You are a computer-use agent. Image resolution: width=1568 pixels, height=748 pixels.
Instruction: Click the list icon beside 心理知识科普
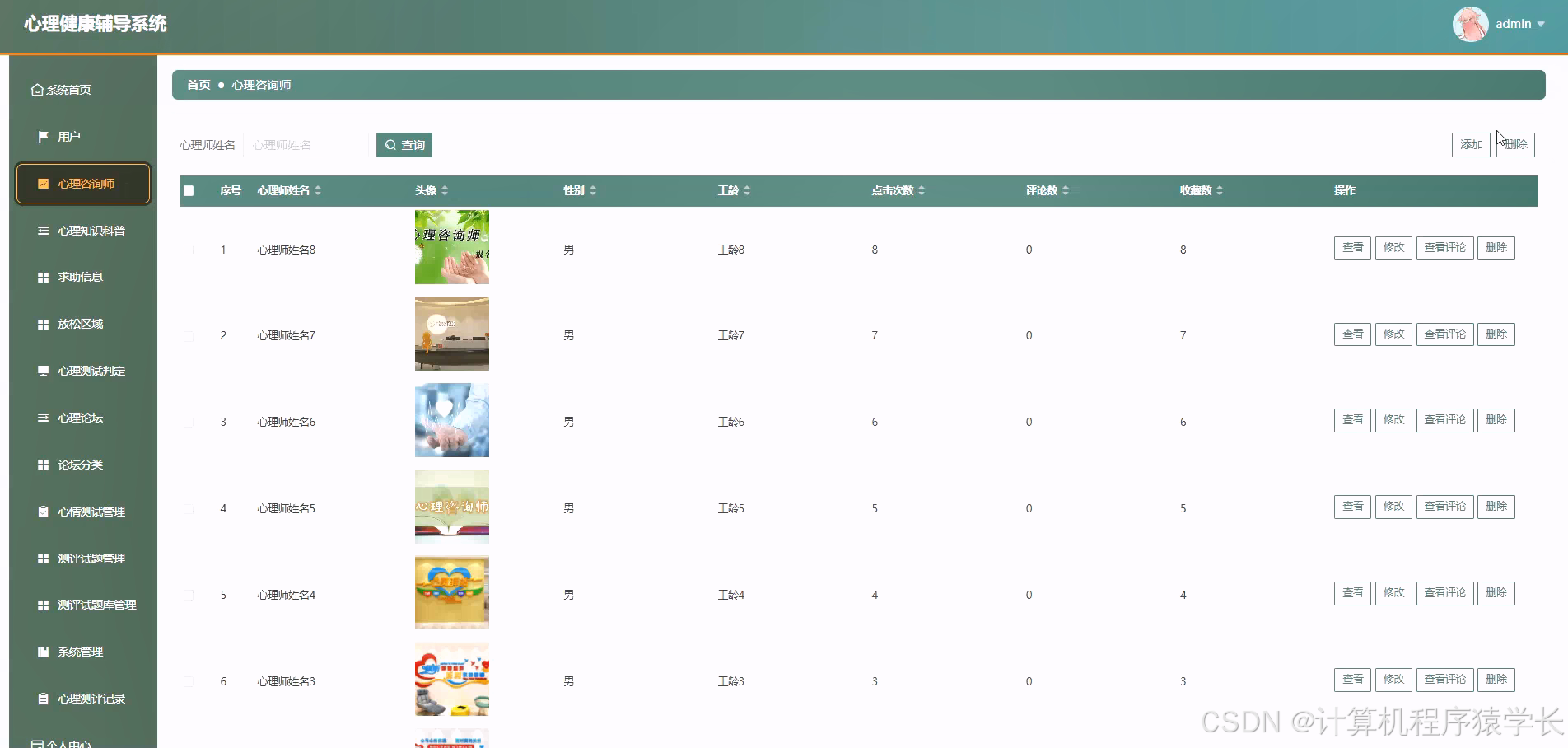(x=44, y=231)
